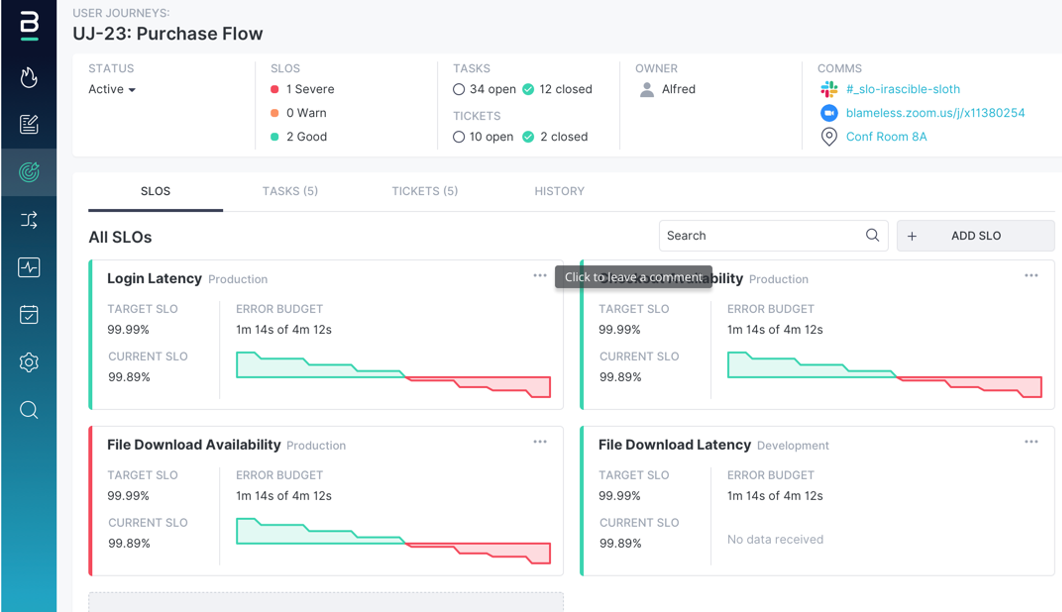This screenshot has height=612, width=1062.
Task: Click Login Latency error budget chart
Action: coord(393,374)
